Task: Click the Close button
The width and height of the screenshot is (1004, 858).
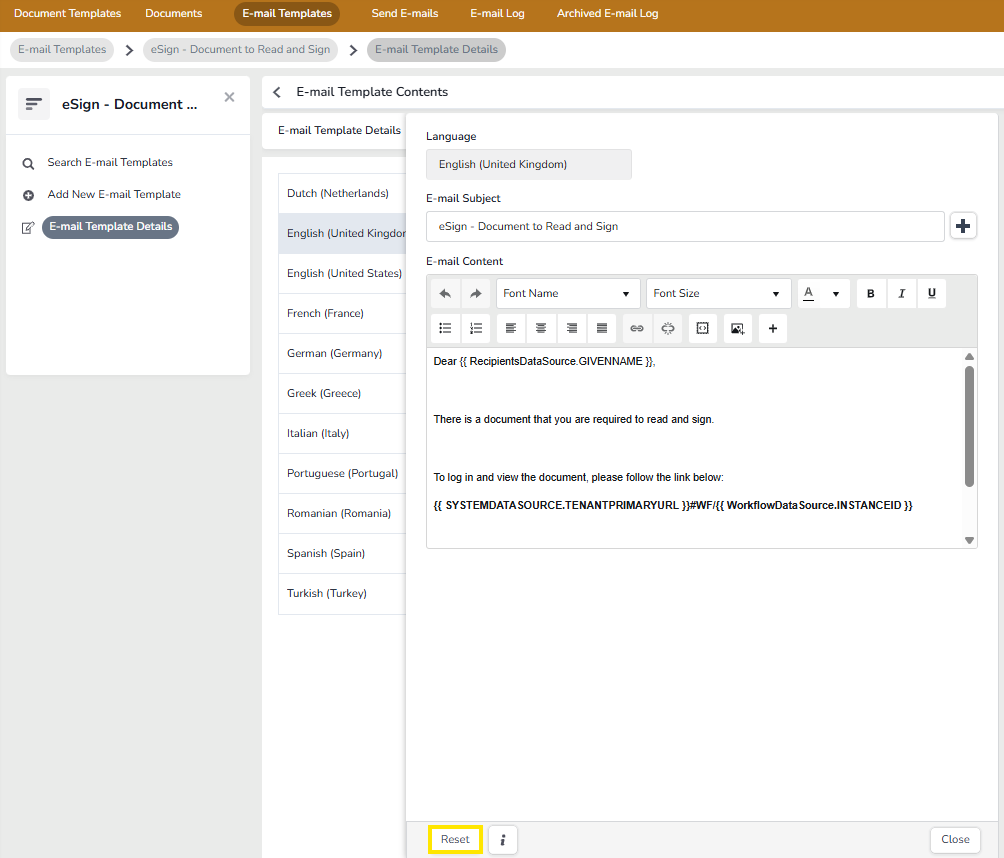Action: [955, 839]
